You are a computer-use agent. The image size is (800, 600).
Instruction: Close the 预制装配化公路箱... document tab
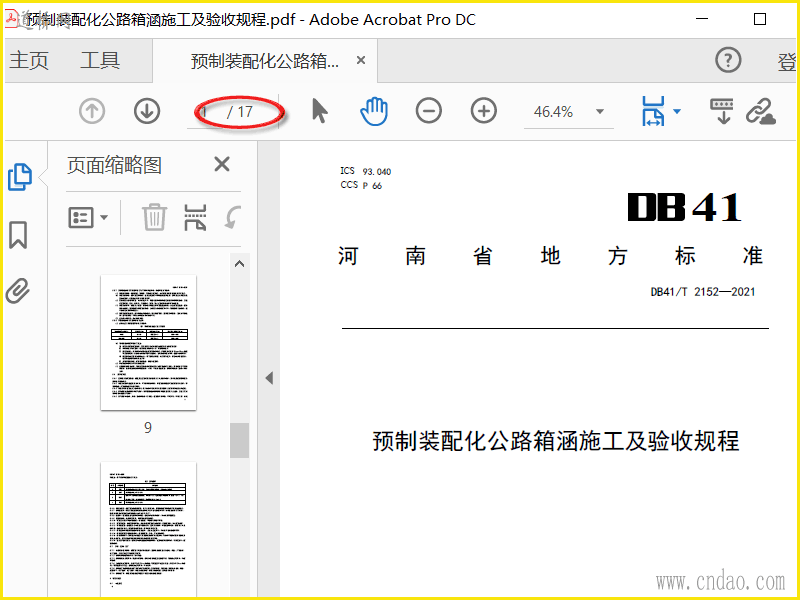tap(361, 60)
